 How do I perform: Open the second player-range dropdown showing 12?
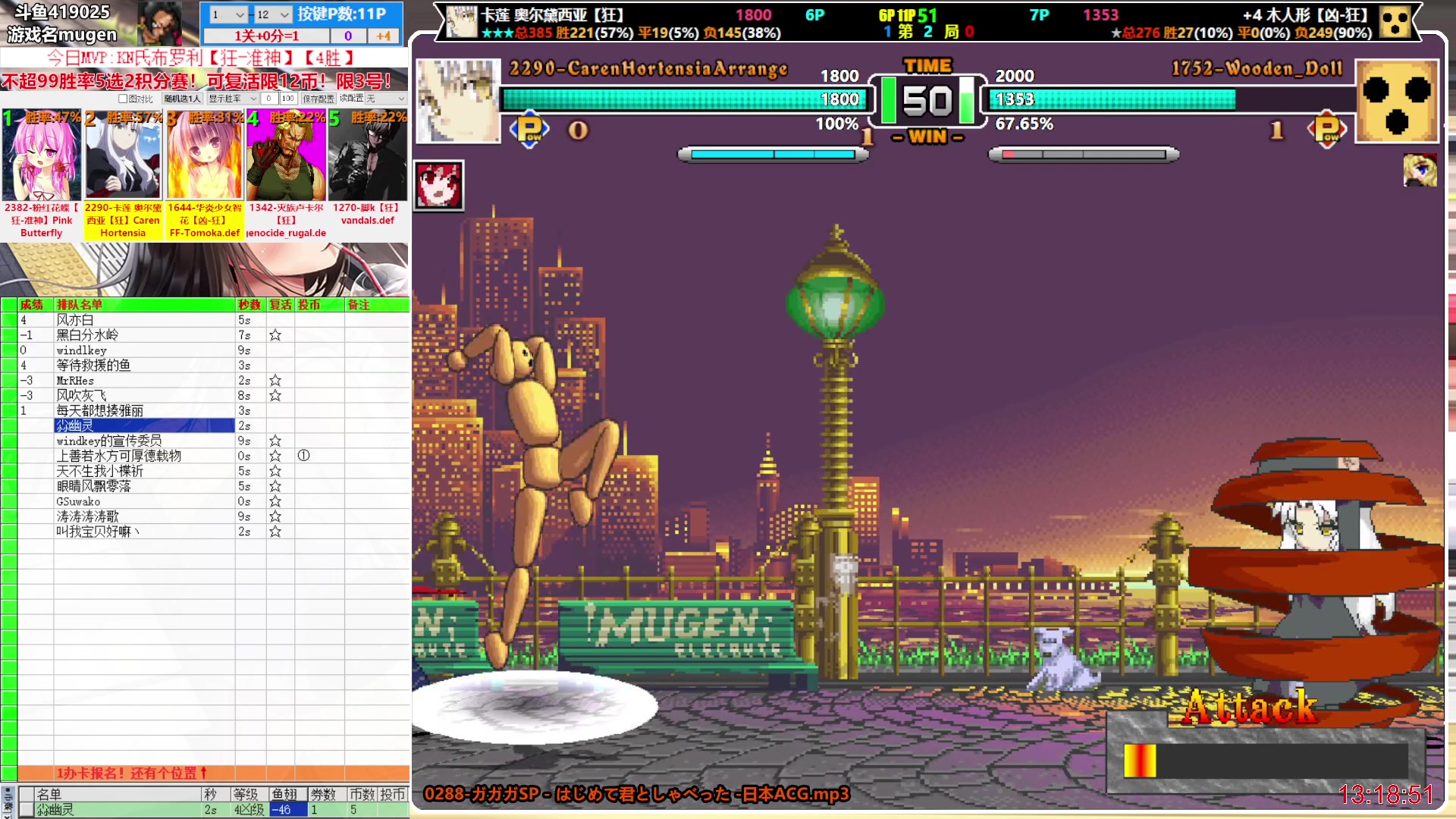273,14
